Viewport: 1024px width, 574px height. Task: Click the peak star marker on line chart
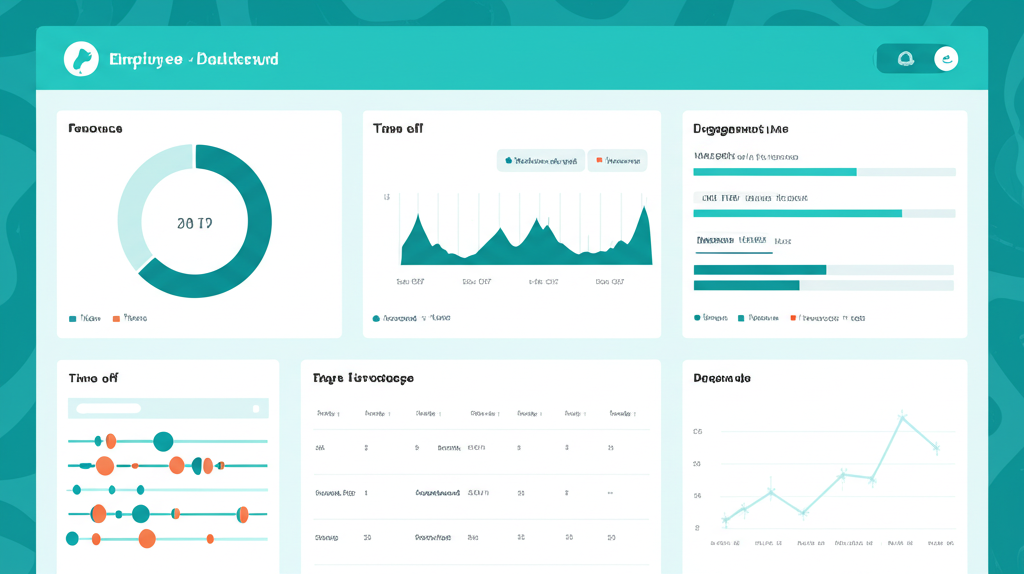tap(902, 416)
